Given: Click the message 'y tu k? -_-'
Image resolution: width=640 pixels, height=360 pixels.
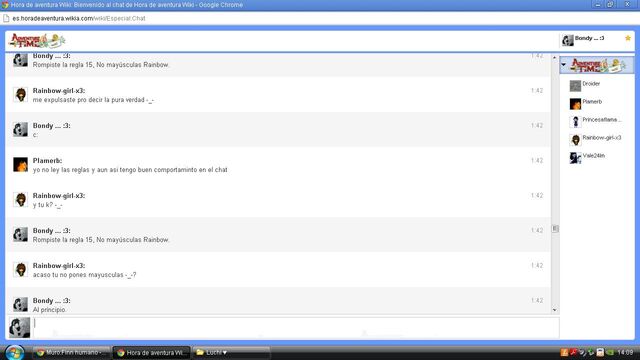Looking at the screenshot, I should (47, 205).
